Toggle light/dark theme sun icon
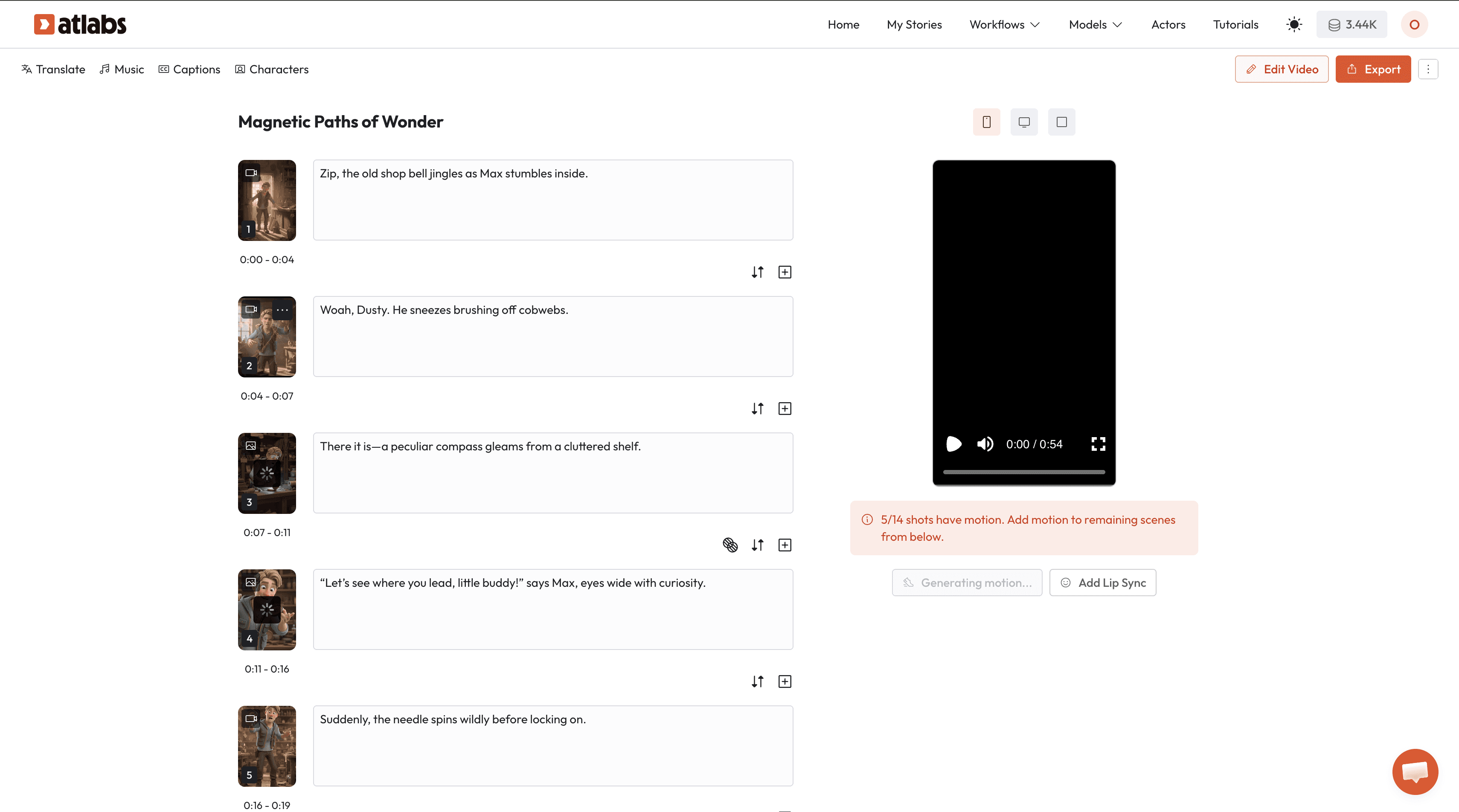Viewport: 1459px width, 812px height. (x=1293, y=24)
